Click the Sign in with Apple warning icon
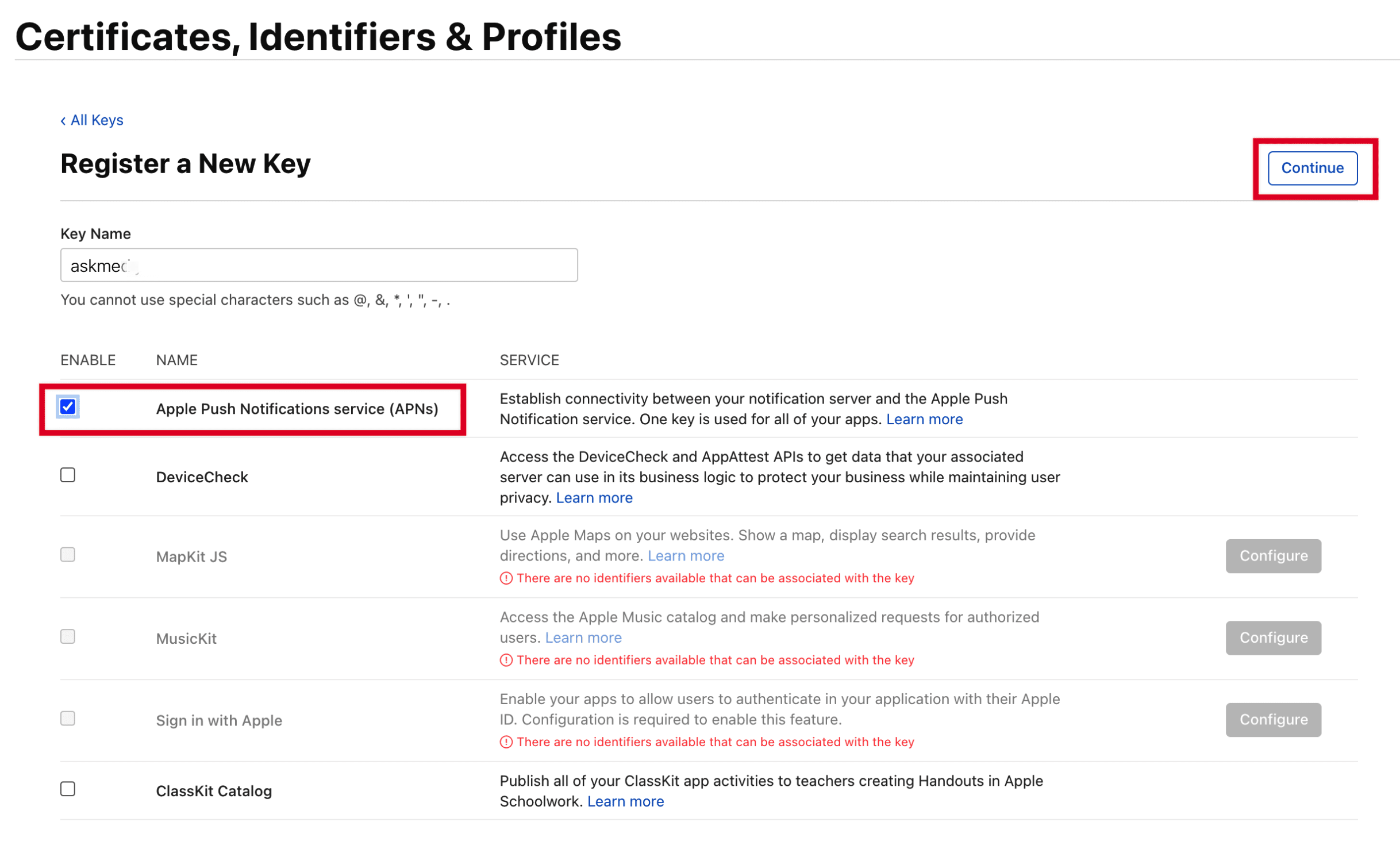Image resolution: width=1400 pixels, height=845 pixels. tap(506, 742)
